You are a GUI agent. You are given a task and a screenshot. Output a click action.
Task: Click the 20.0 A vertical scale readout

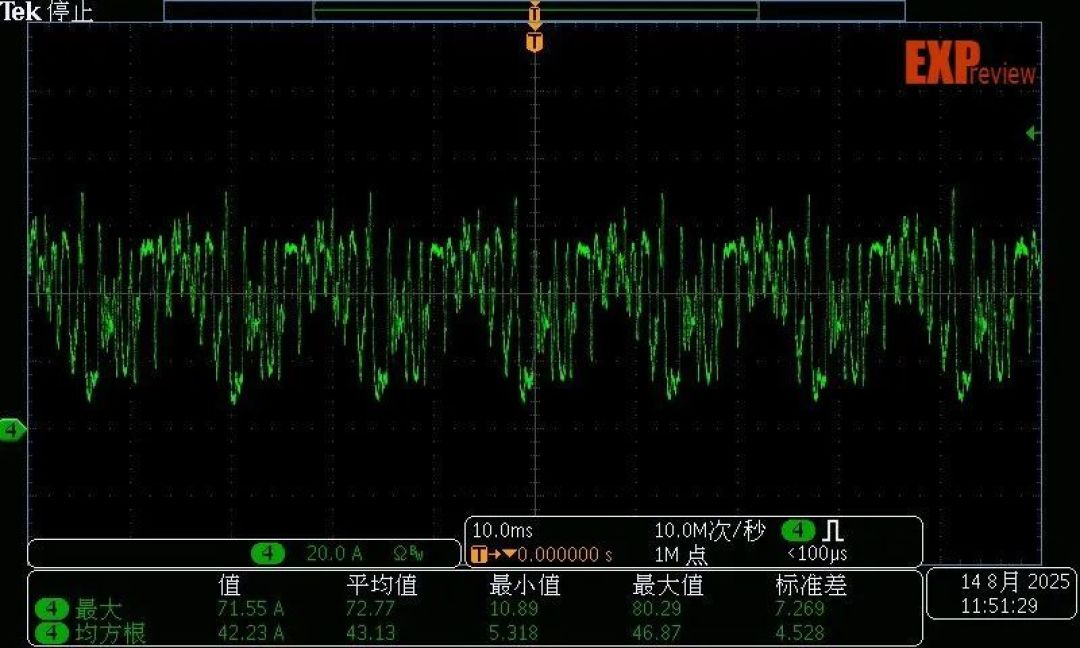334,553
